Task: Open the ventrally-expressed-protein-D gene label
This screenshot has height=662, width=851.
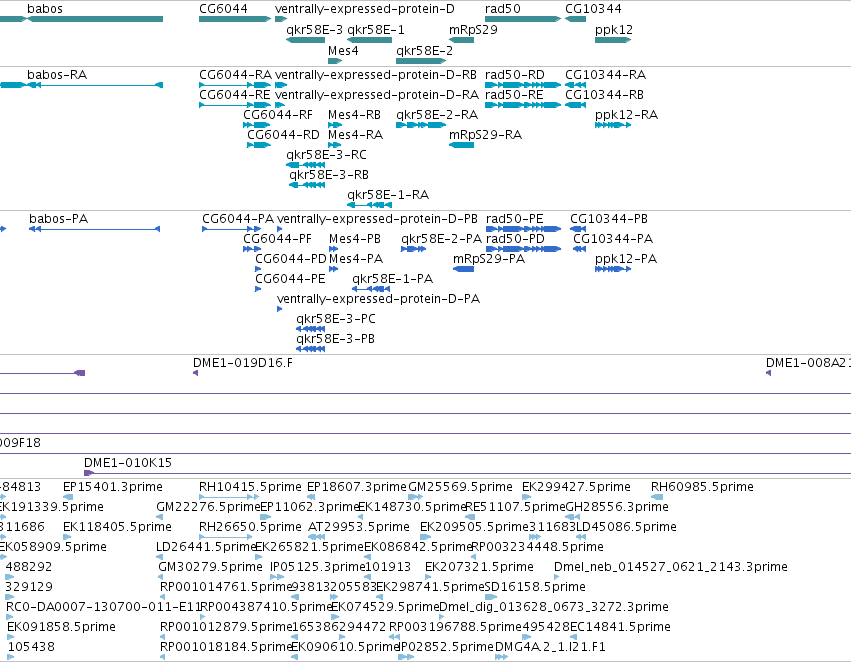Action: (365, 9)
